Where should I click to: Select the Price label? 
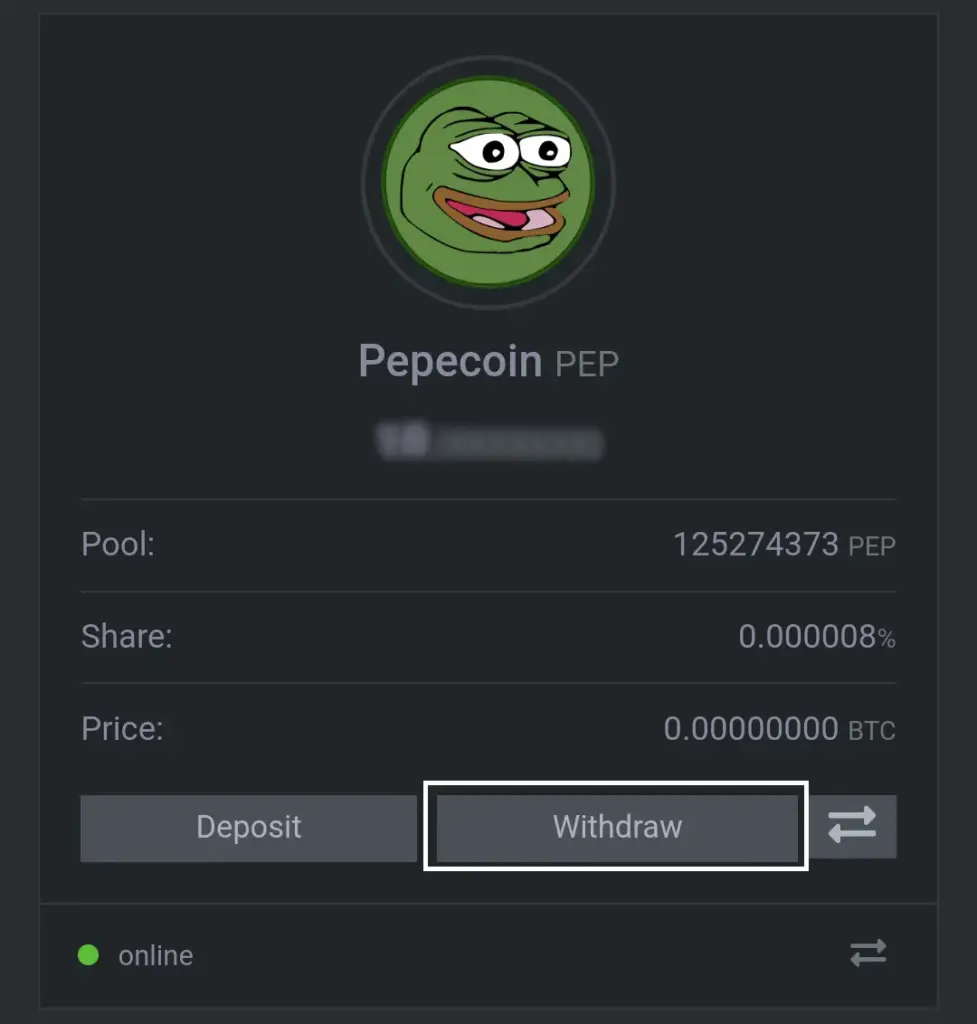(x=122, y=729)
